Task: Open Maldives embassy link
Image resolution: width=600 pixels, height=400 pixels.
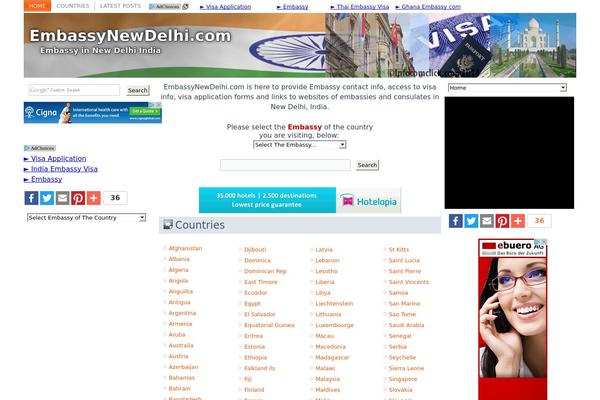Action: [x=328, y=390]
